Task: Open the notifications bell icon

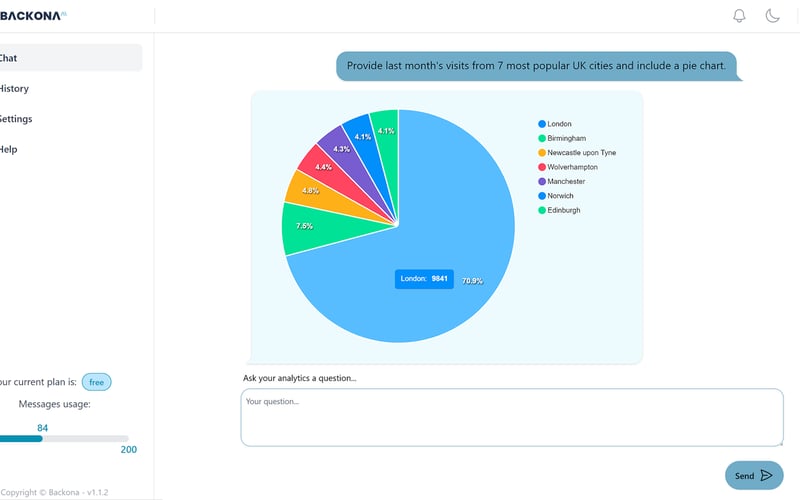Action: [739, 16]
